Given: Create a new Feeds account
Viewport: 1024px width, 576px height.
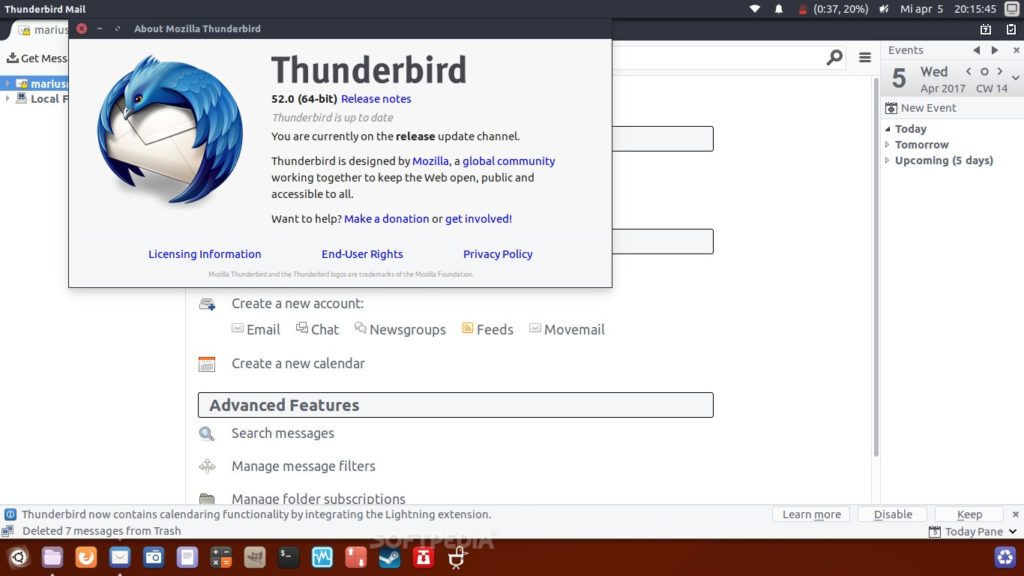Looking at the screenshot, I should point(487,330).
